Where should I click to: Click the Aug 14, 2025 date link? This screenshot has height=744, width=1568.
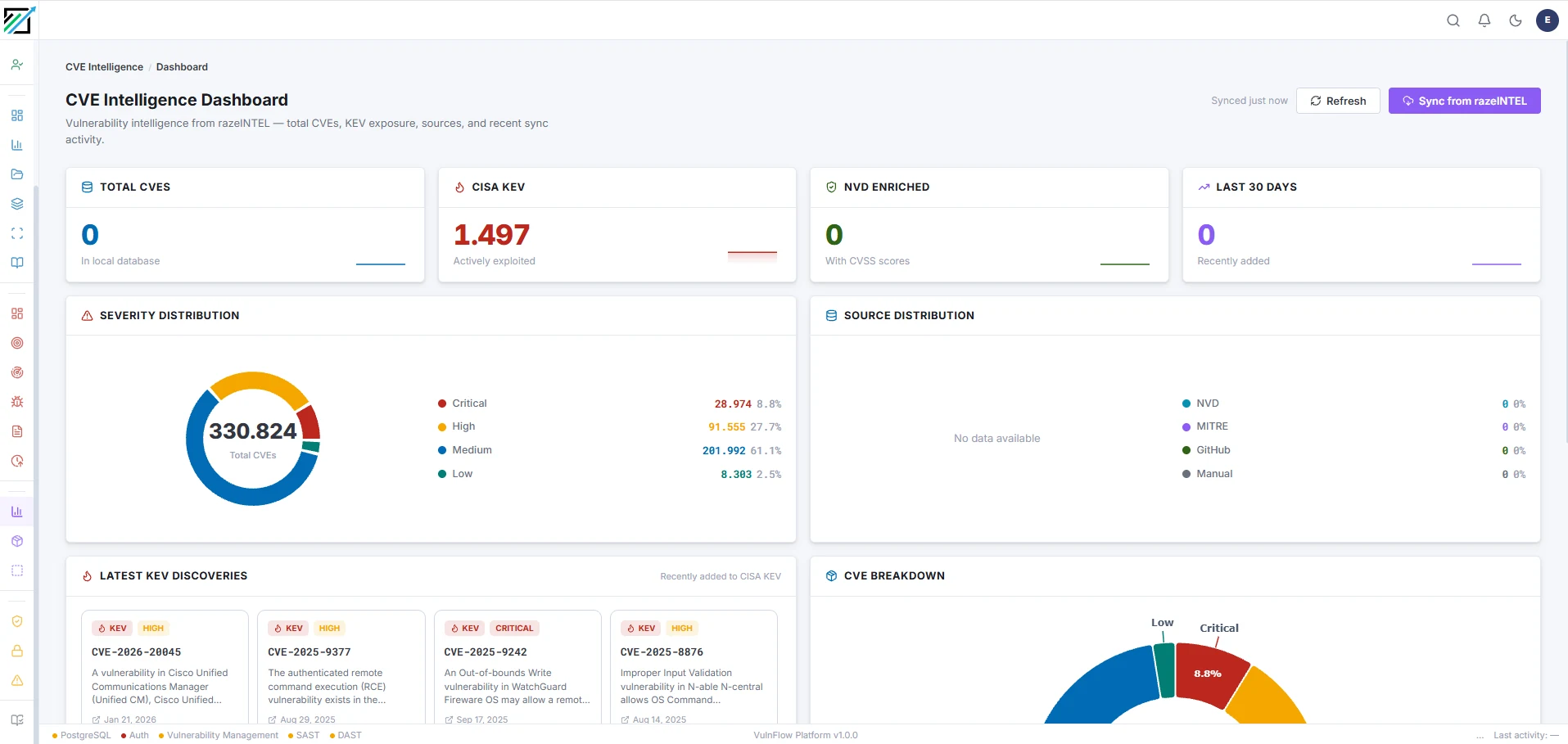coord(653,719)
